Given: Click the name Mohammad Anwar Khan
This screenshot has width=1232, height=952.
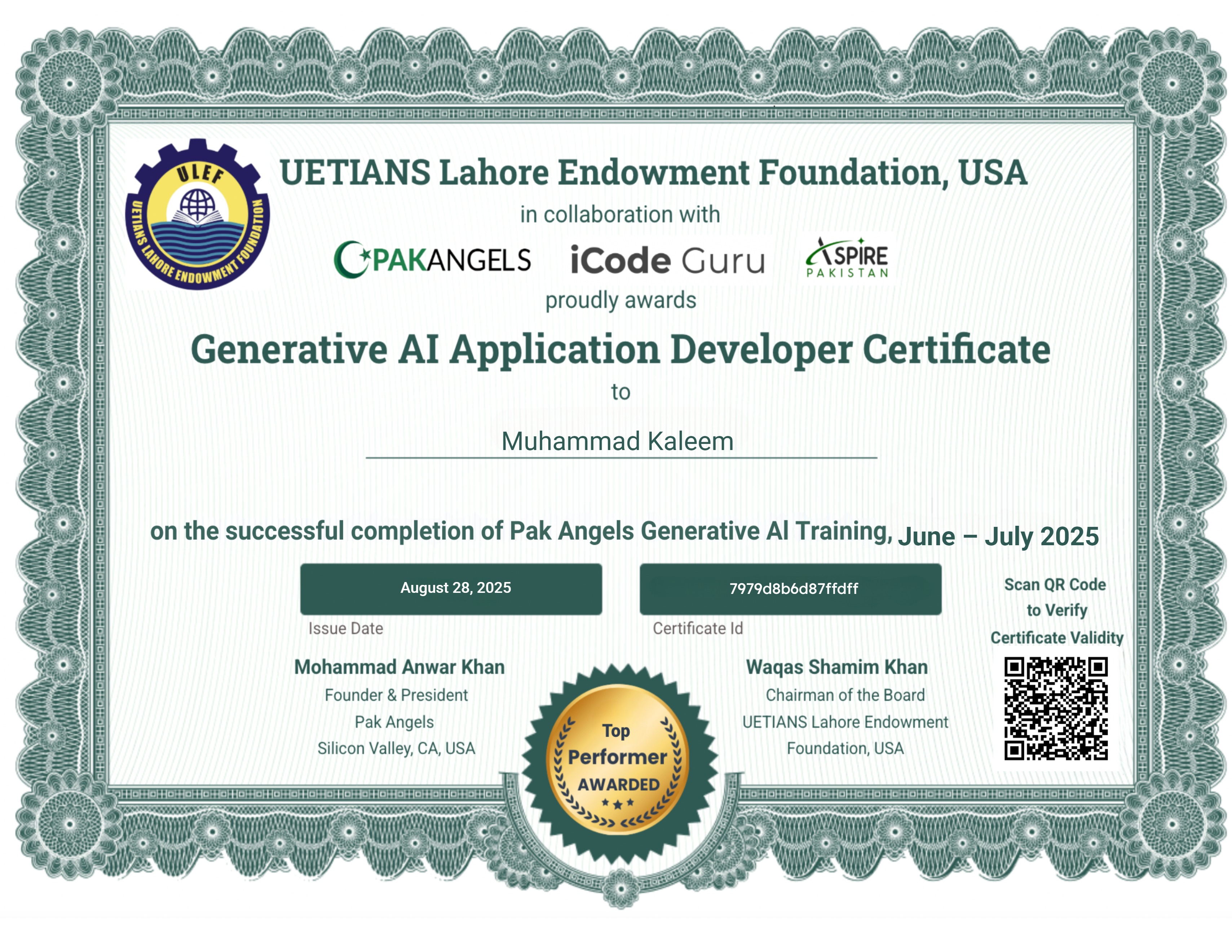Looking at the screenshot, I should 399,667.
